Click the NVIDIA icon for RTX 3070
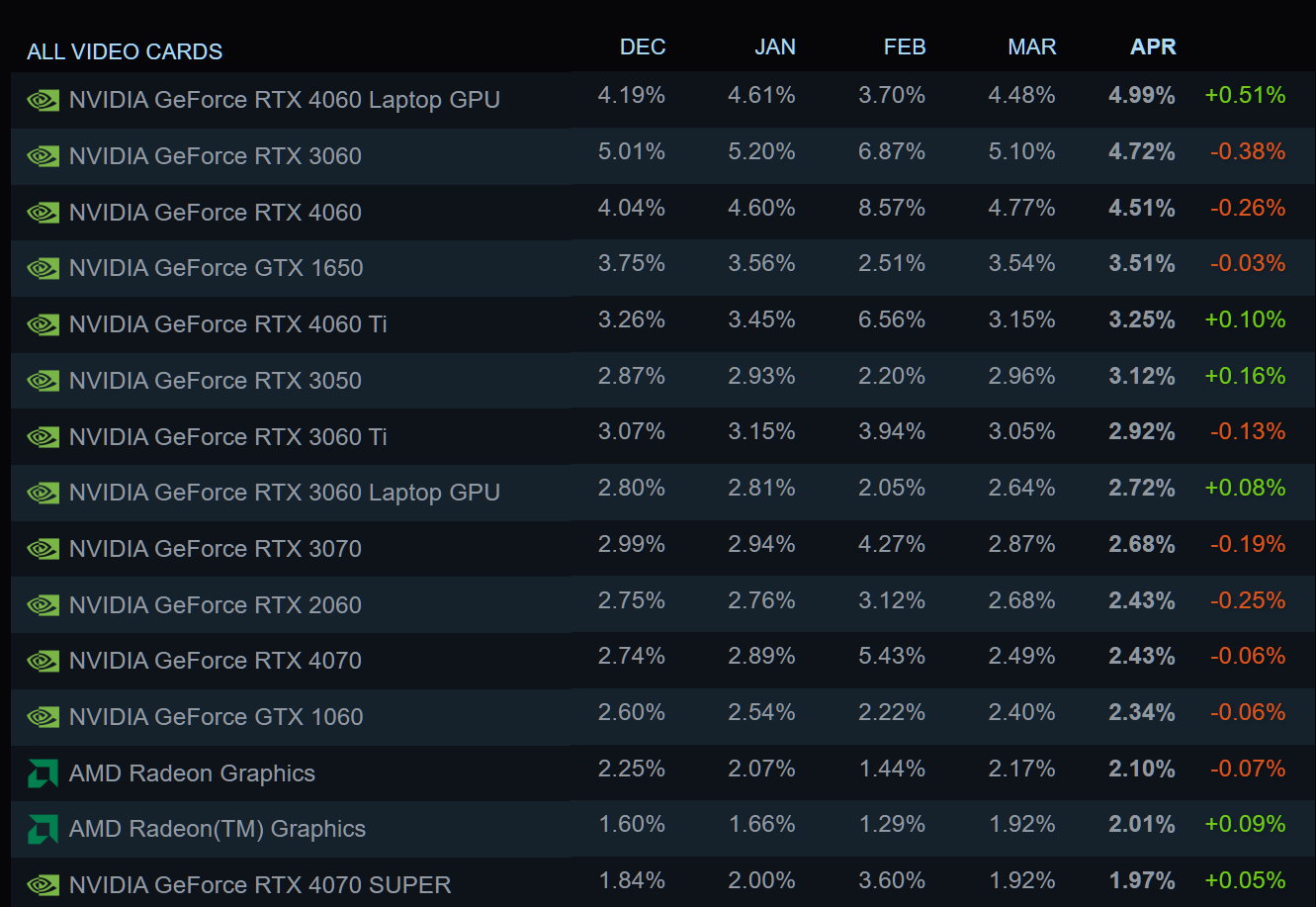The height and width of the screenshot is (907, 1316). click(x=43, y=549)
